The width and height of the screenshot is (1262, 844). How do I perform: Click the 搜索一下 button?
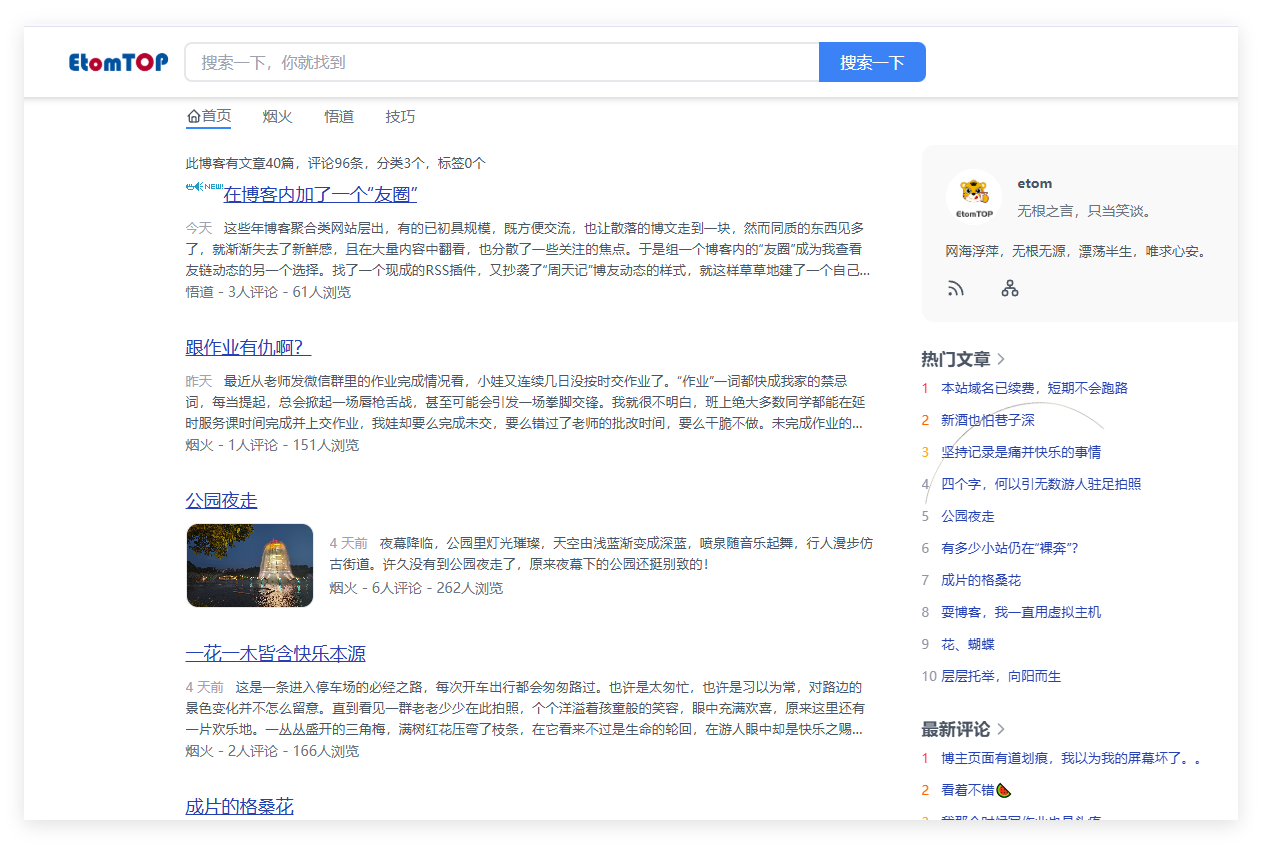tap(872, 62)
